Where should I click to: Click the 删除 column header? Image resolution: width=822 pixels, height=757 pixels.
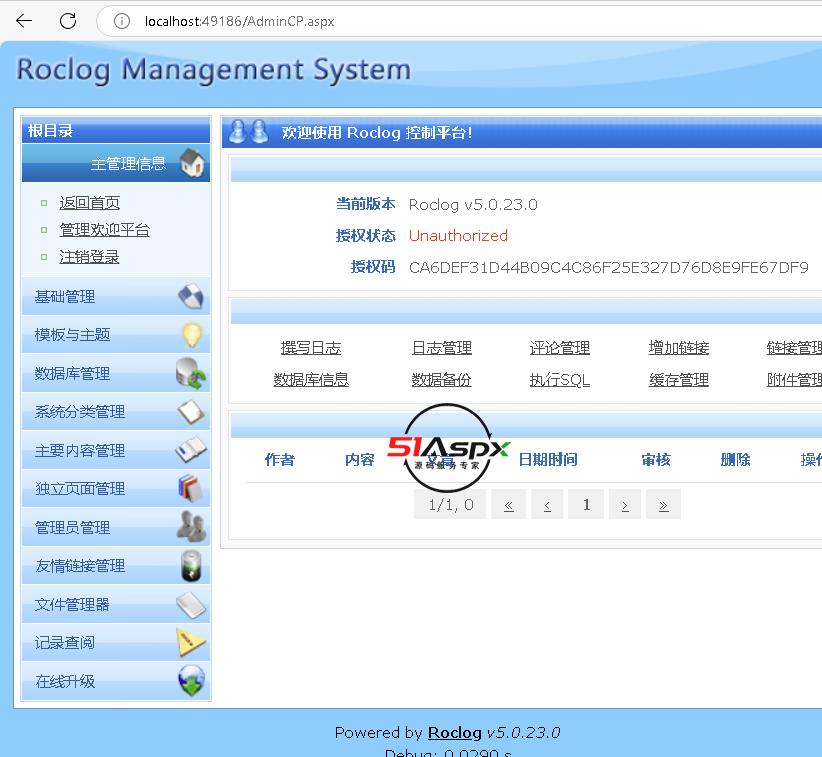point(736,460)
